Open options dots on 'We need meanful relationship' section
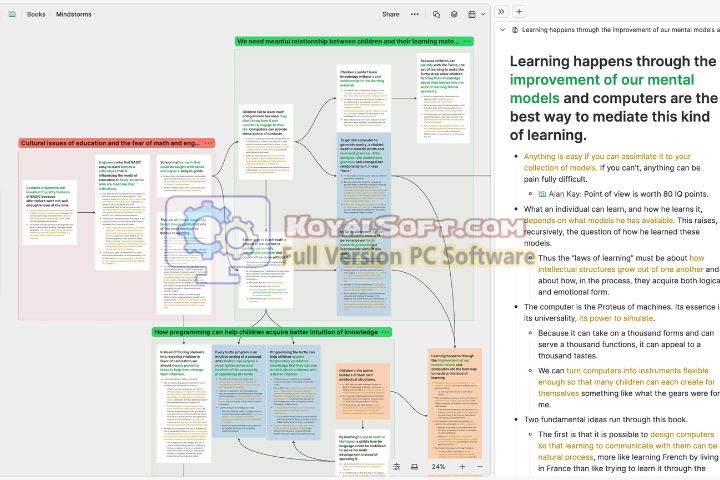The height and width of the screenshot is (480, 720). tap(467, 41)
